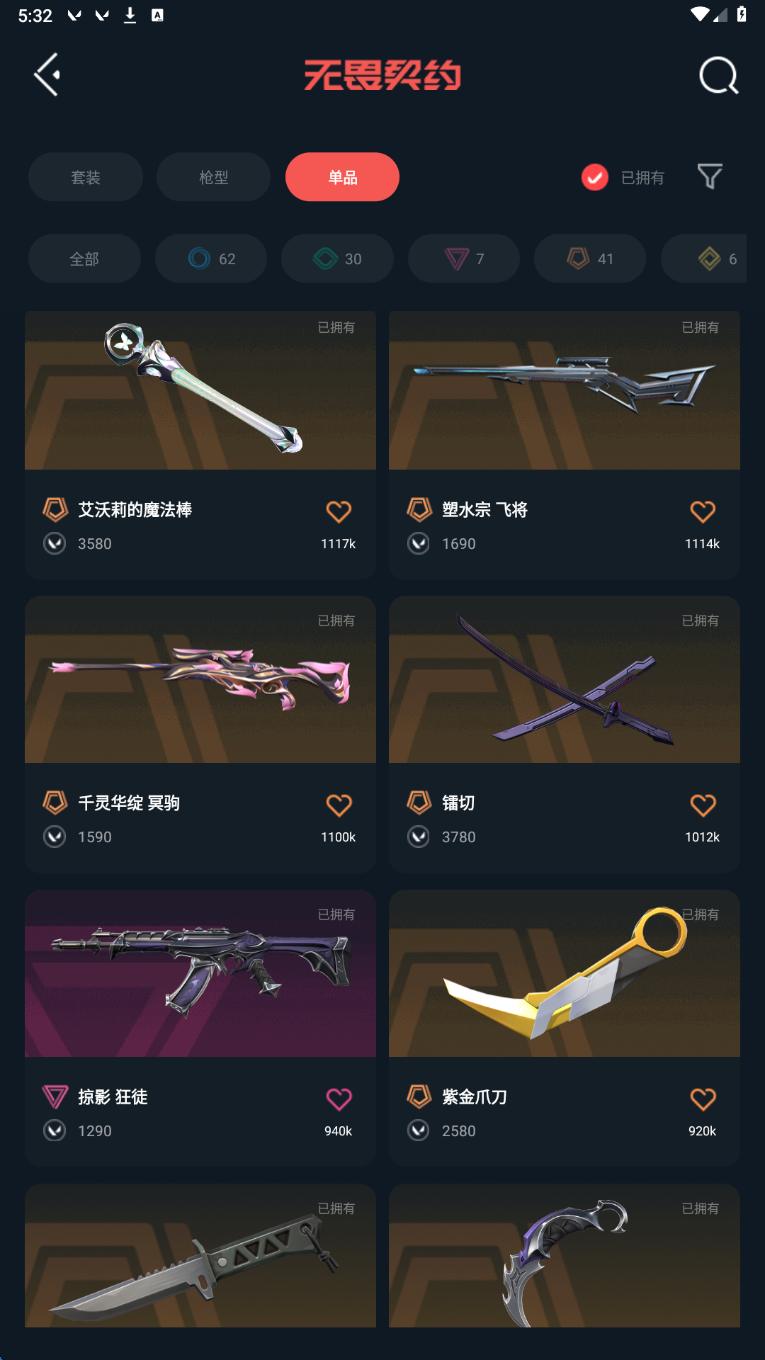Select the 全部 rarity filter
The width and height of the screenshot is (765, 1360).
point(84,259)
